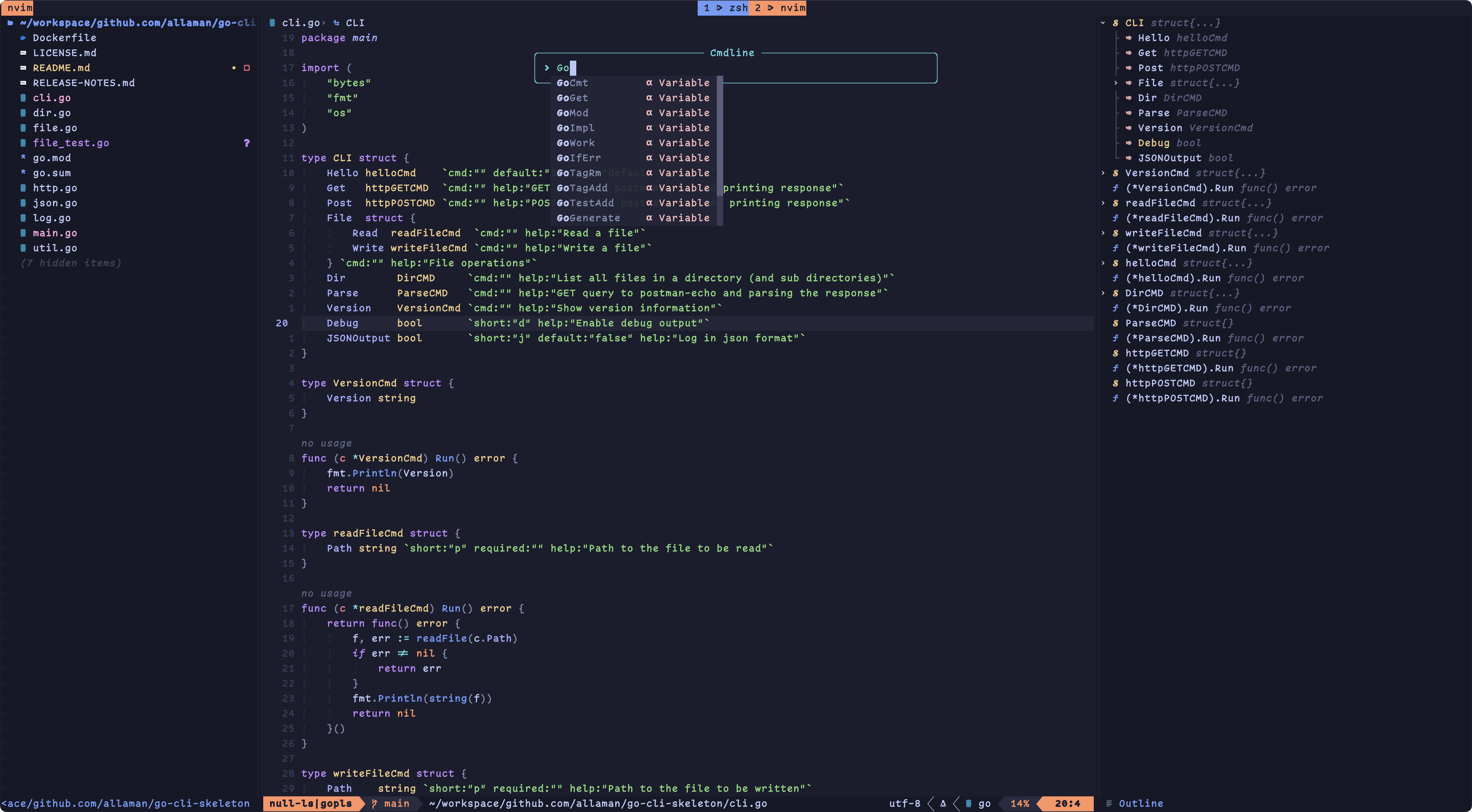The height and width of the screenshot is (812, 1472).
Task: Select the GoImpl completion entry
Action: point(575,128)
